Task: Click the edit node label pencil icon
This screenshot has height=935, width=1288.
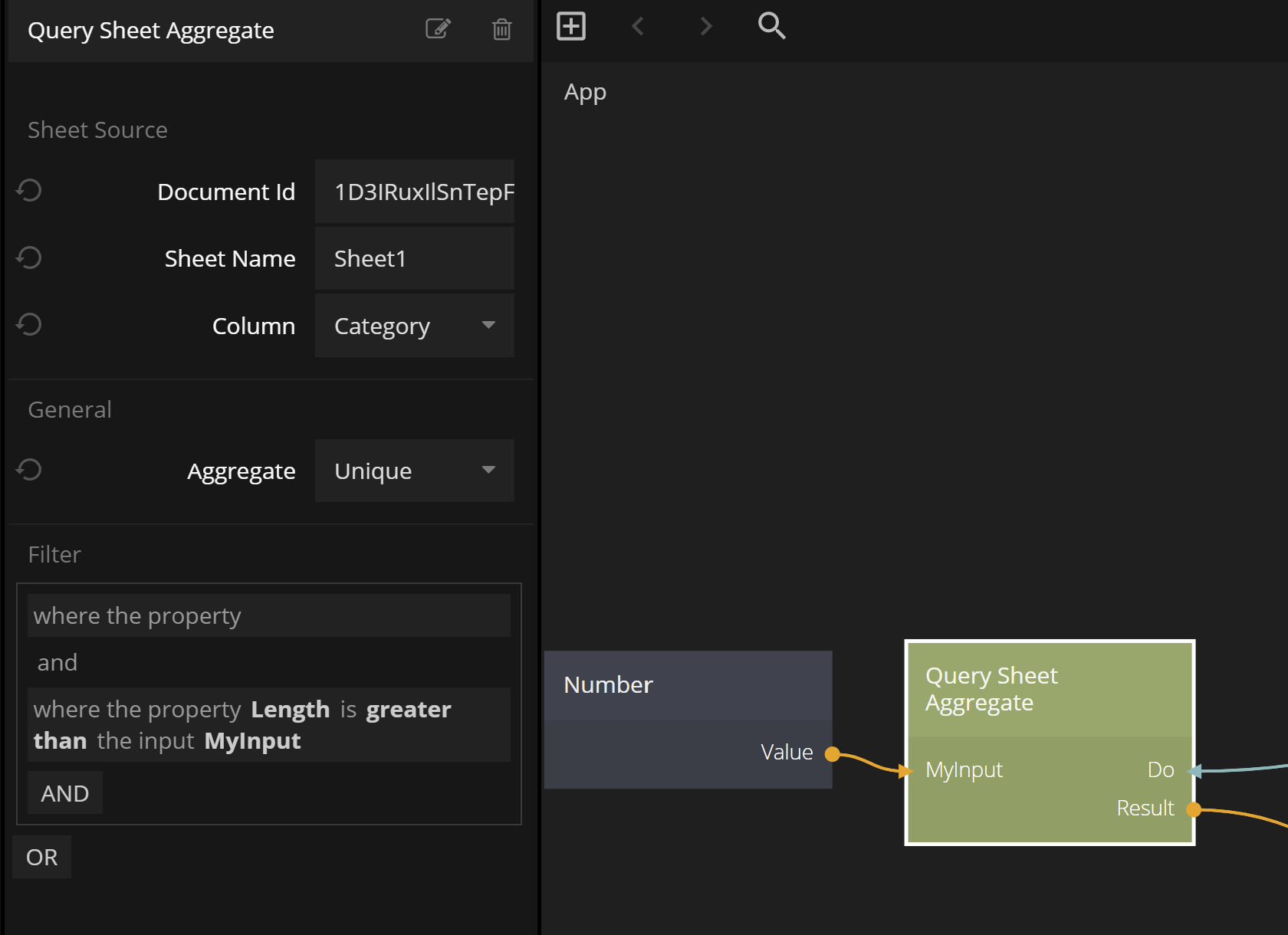Action: [x=438, y=29]
